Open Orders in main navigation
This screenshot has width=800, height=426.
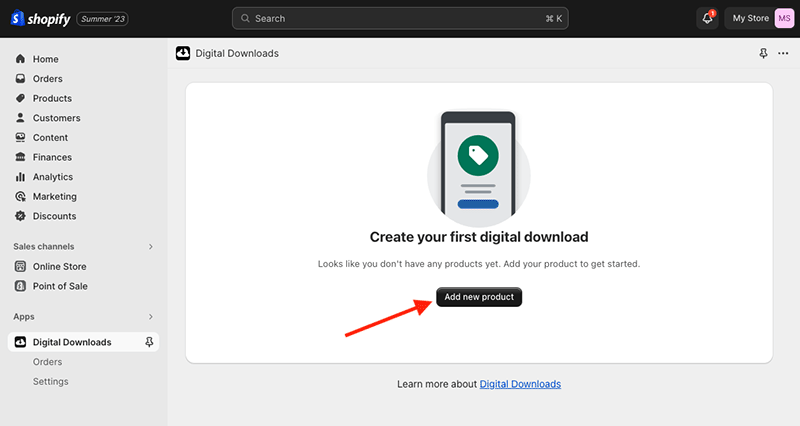click(47, 79)
